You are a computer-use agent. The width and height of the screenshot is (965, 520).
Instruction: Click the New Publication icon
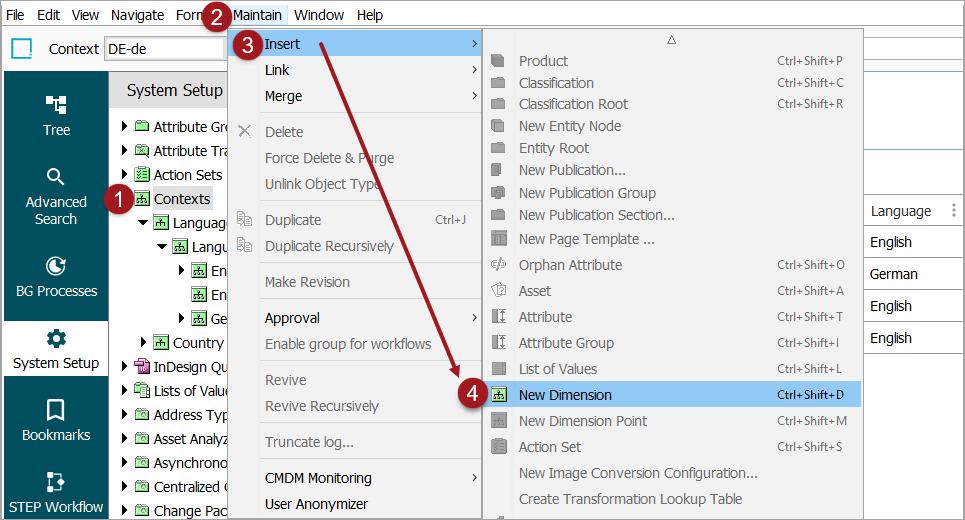[497, 170]
